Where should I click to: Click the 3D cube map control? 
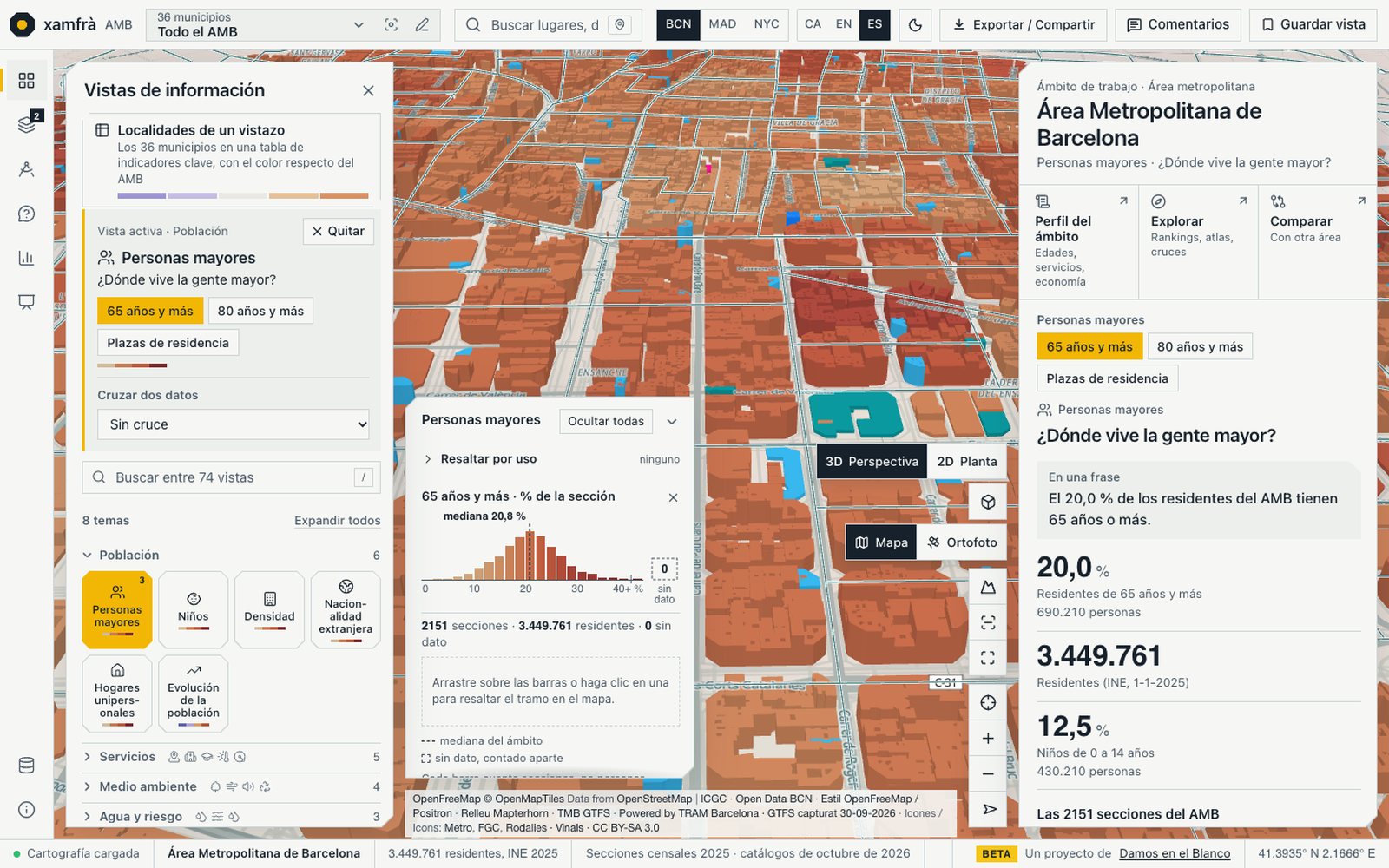(x=988, y=502)
